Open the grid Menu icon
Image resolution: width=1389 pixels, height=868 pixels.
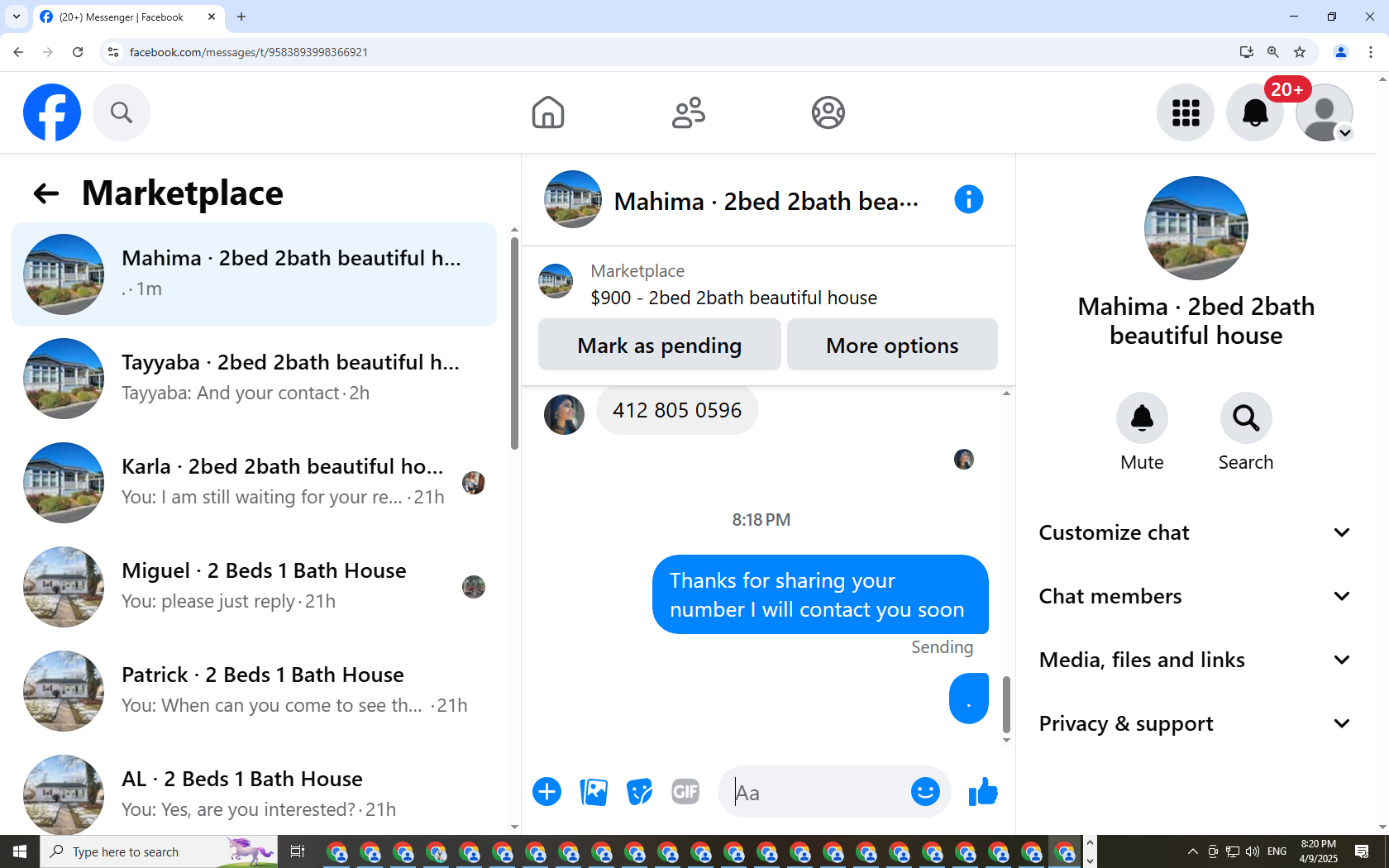click(x=1186, y=112)
